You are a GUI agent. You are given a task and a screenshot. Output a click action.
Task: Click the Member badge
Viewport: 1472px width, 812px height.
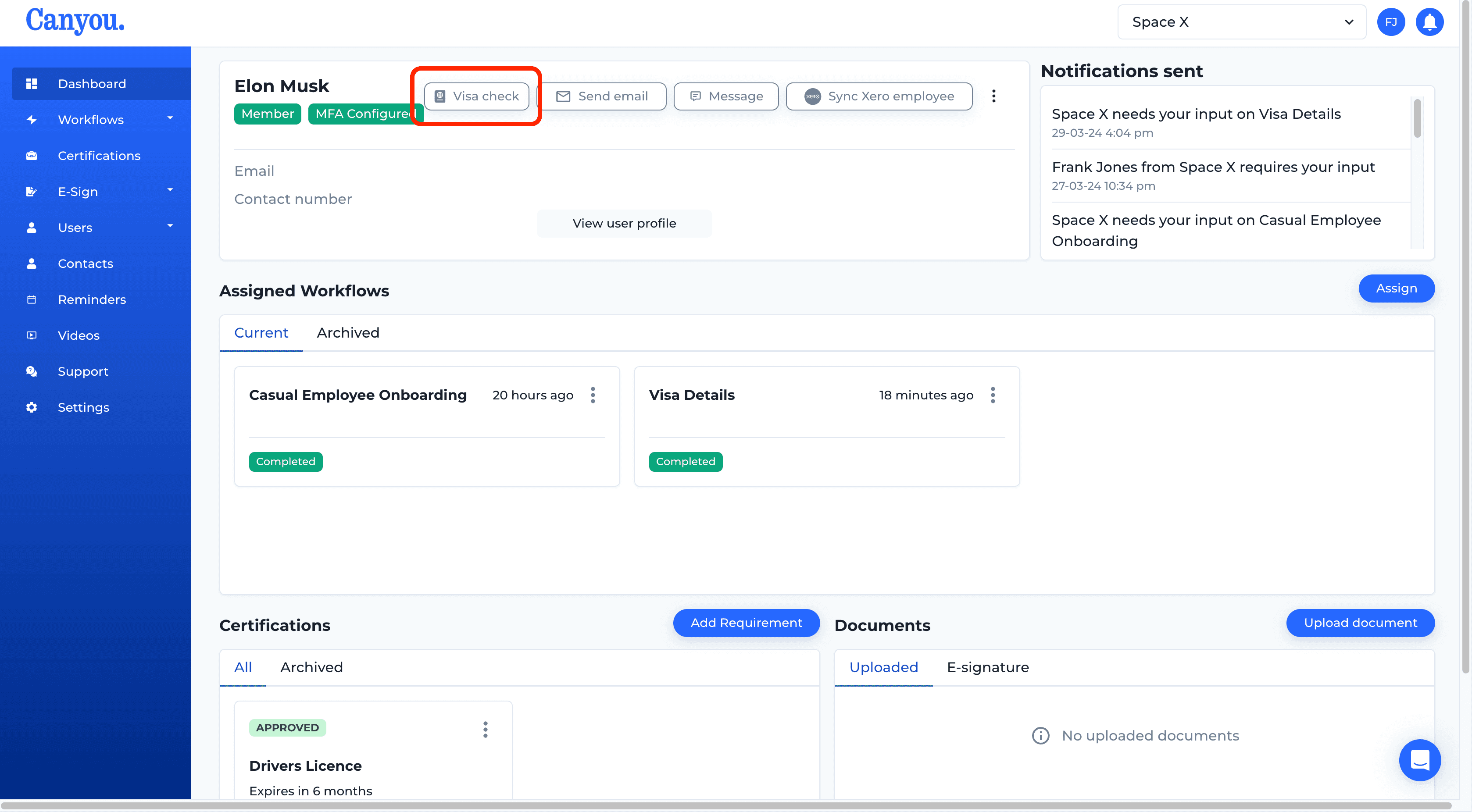[x=268, y=114]
